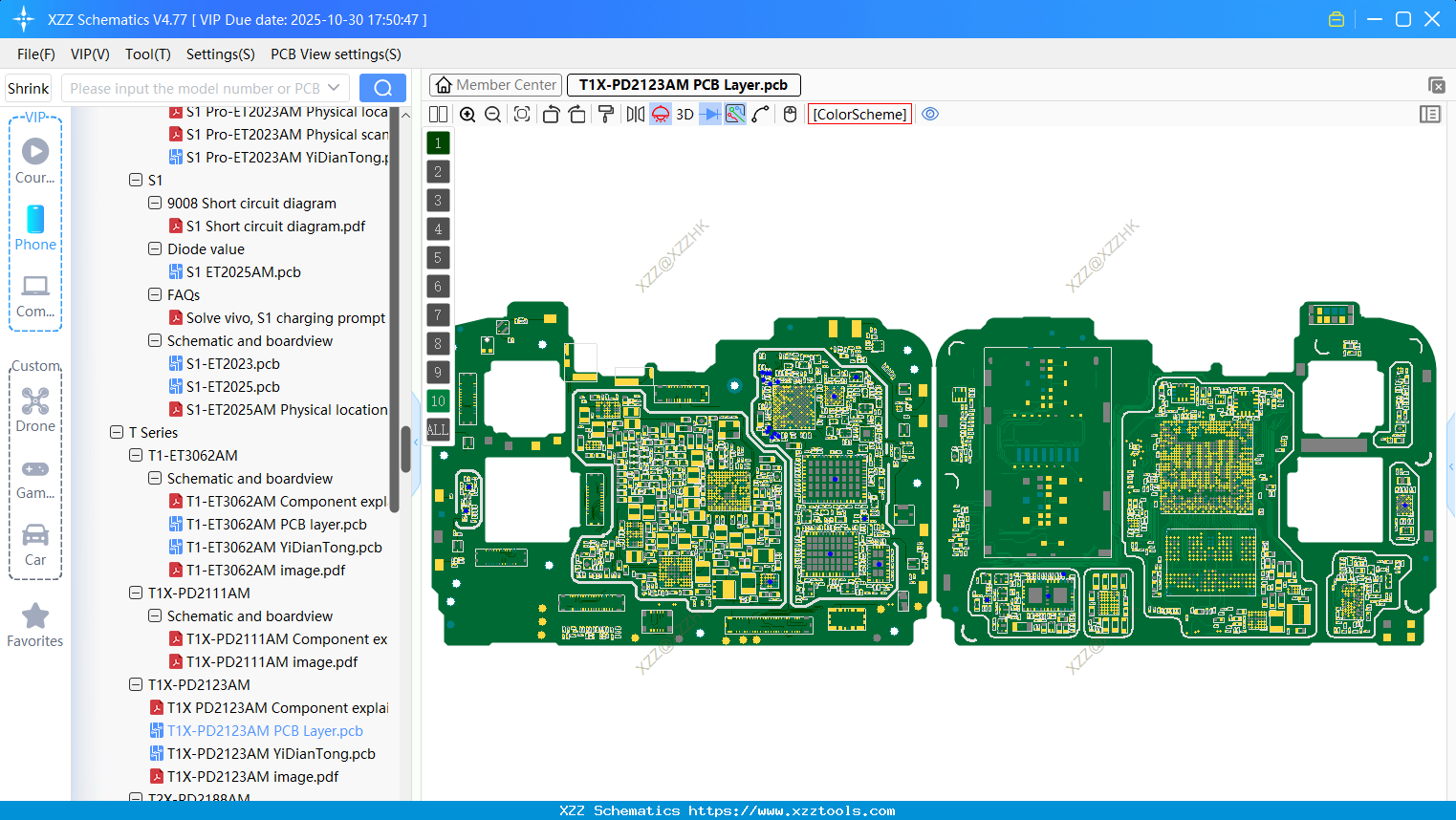Click the paint roller toolbar icon
This screenshot has height=820, width=1456.
(x=604, y=114)
